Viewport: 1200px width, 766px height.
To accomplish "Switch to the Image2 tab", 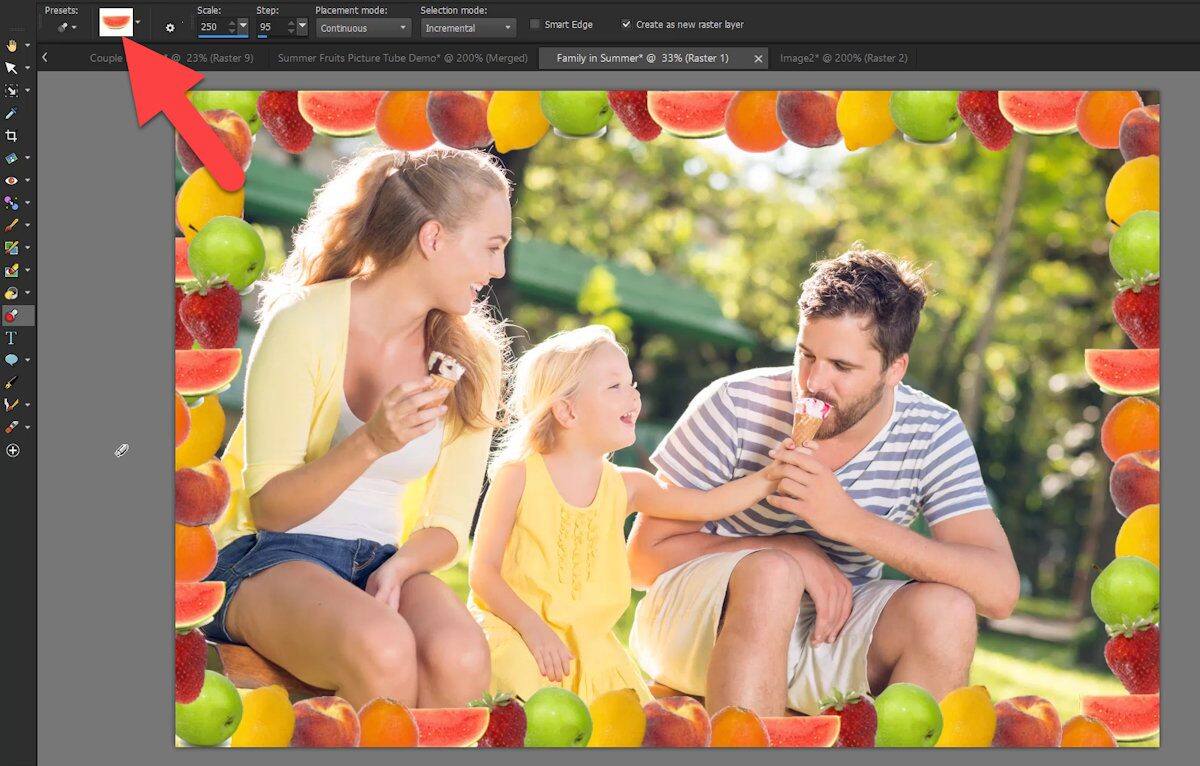I will coord(845,58).
